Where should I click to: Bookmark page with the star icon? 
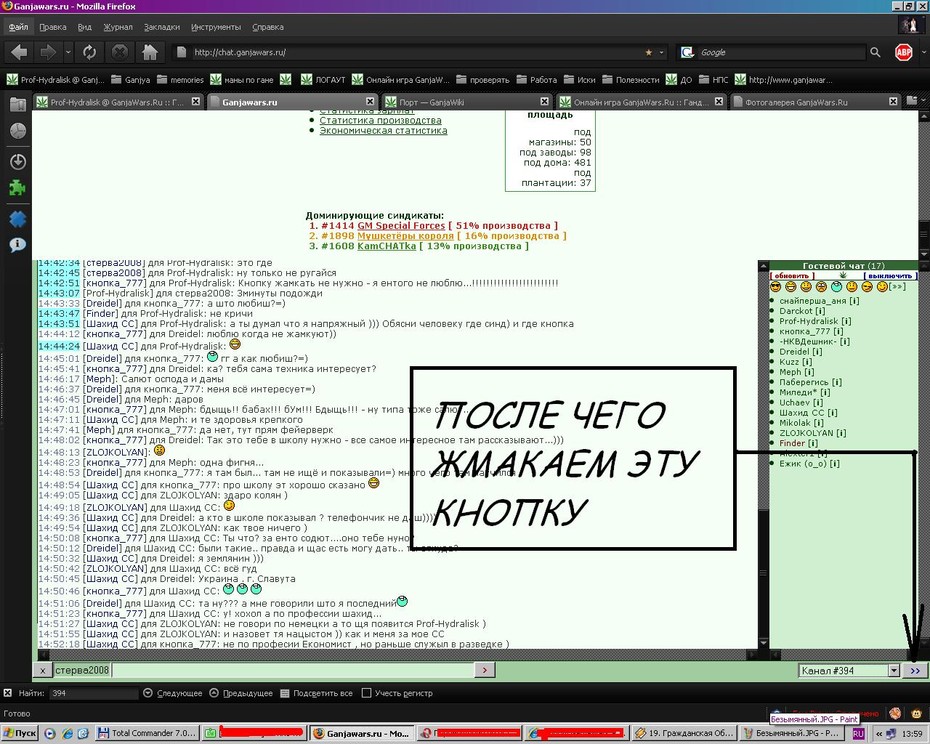coord(648,52)
